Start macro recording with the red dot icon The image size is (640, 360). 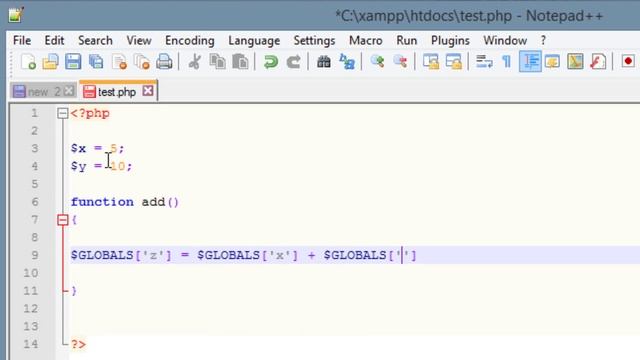tap(628, 62)
